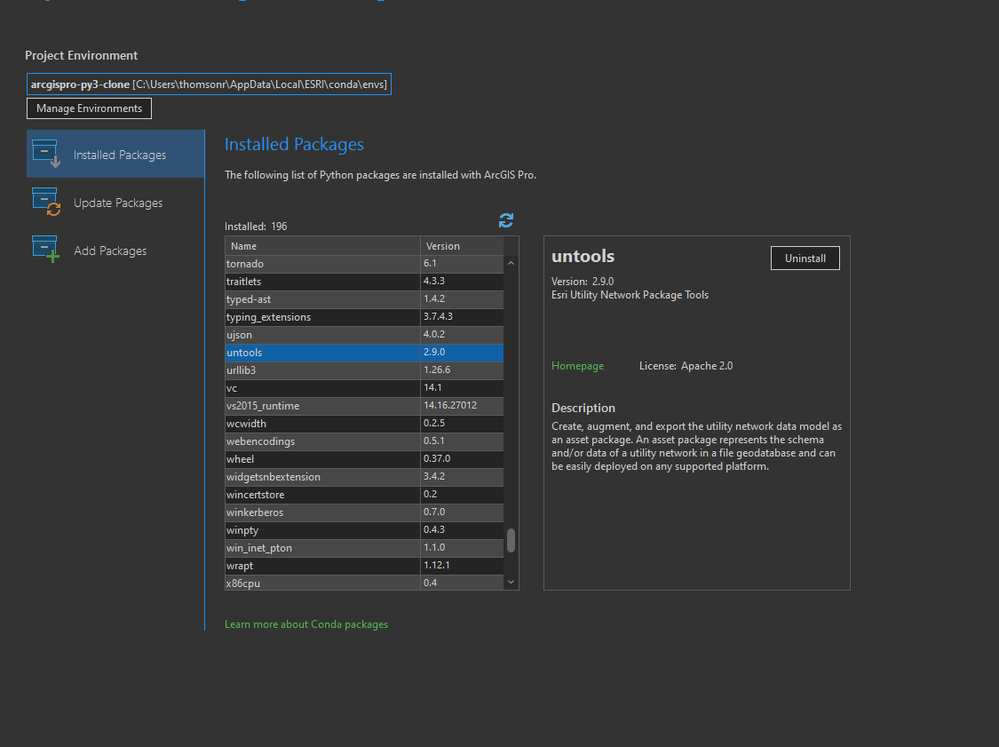Screen dimensions: 999x747
Task: Open the Installed Packages tab
Action: click(119, 155)
